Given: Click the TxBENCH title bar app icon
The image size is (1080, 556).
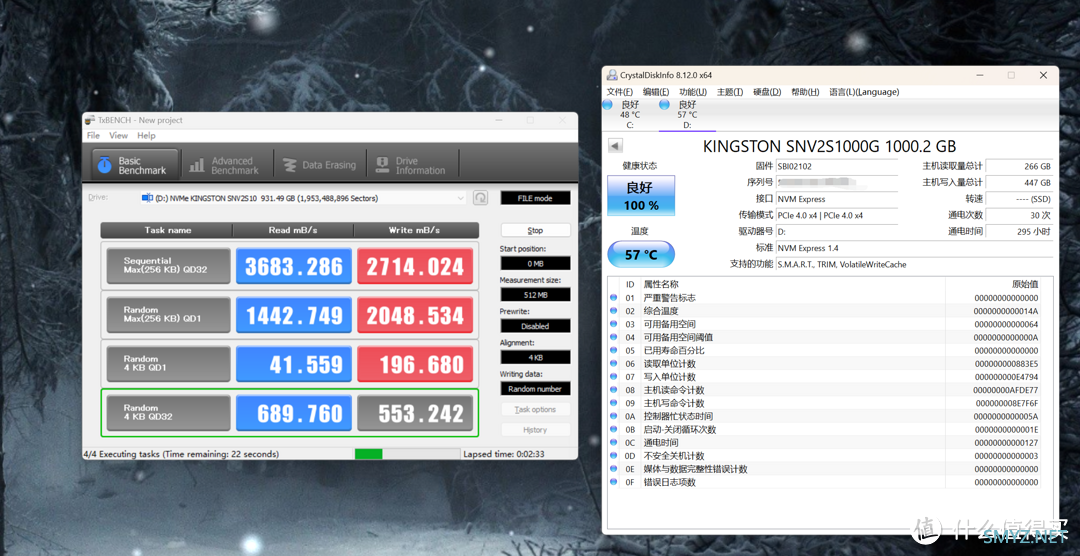Looking at the screenshot, I should point(90,120).
